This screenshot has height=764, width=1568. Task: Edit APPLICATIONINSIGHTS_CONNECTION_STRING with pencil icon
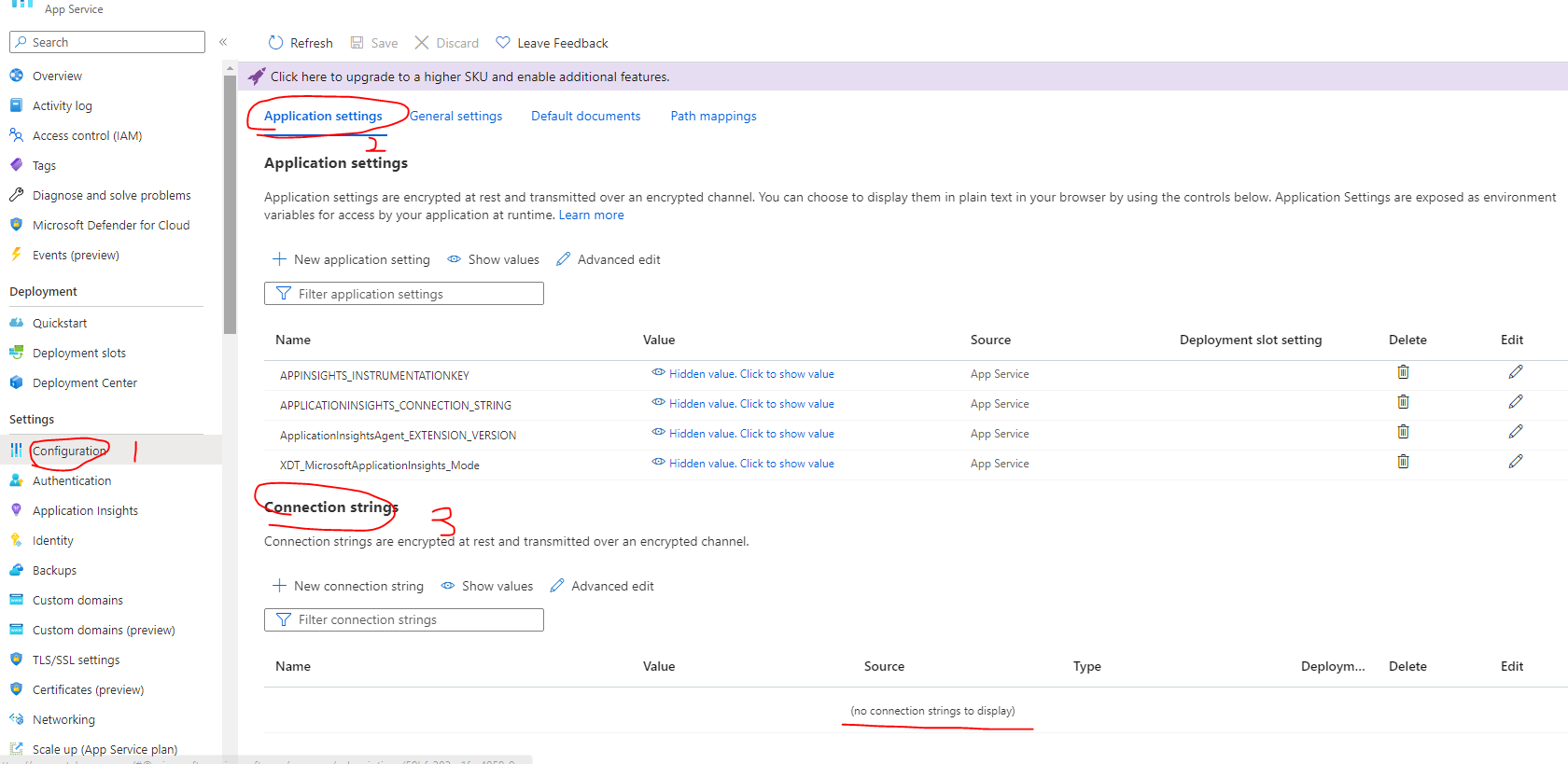click(x=1516, y=402)
